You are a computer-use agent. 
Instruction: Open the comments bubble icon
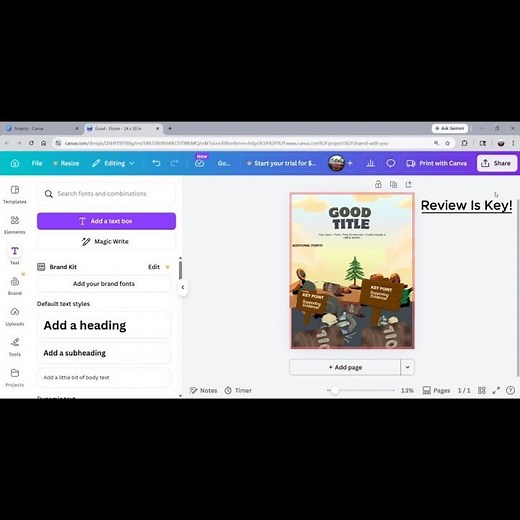coord(391,163)
